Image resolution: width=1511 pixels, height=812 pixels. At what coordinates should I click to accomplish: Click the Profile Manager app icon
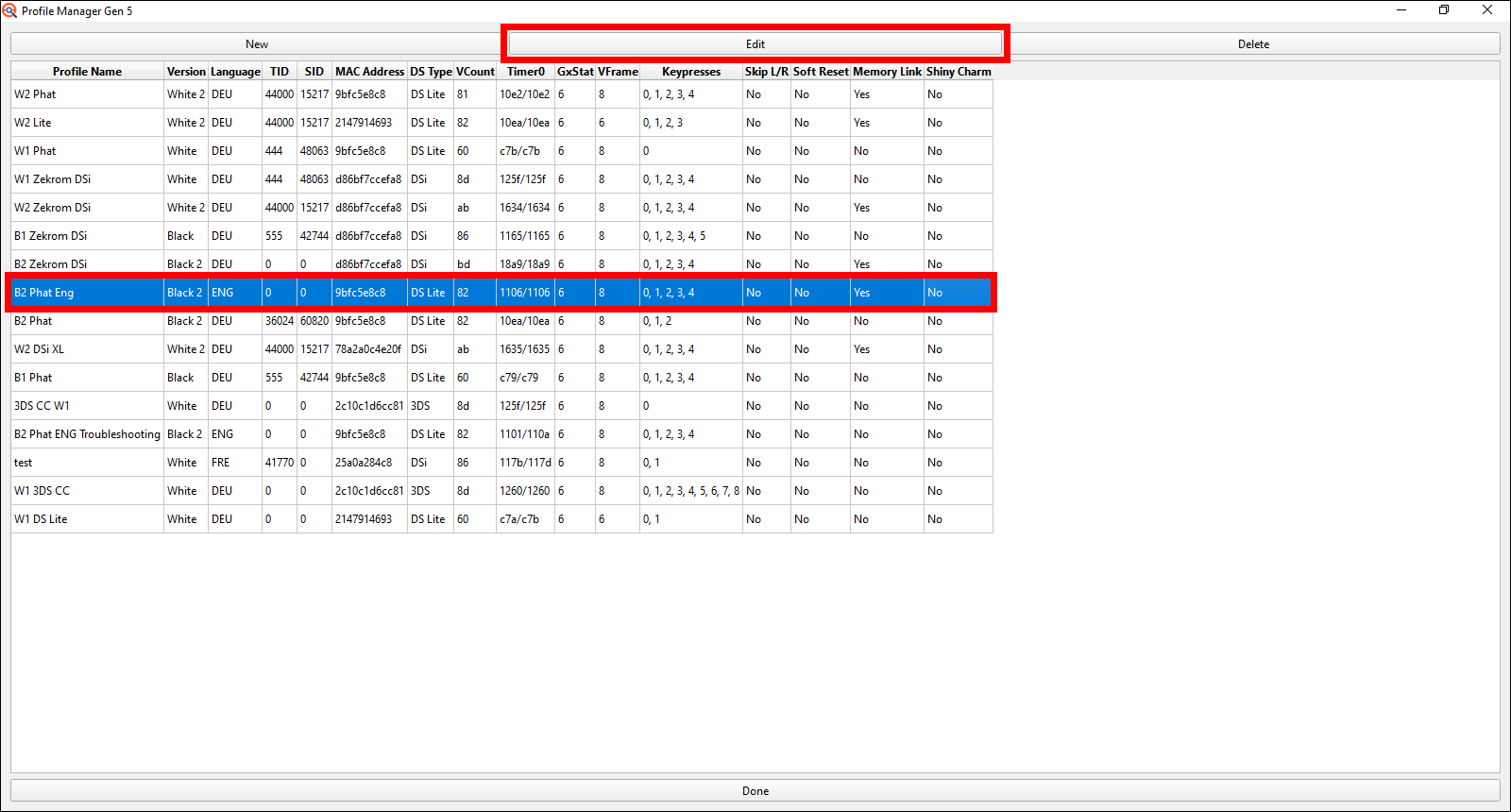coord(9,10)
